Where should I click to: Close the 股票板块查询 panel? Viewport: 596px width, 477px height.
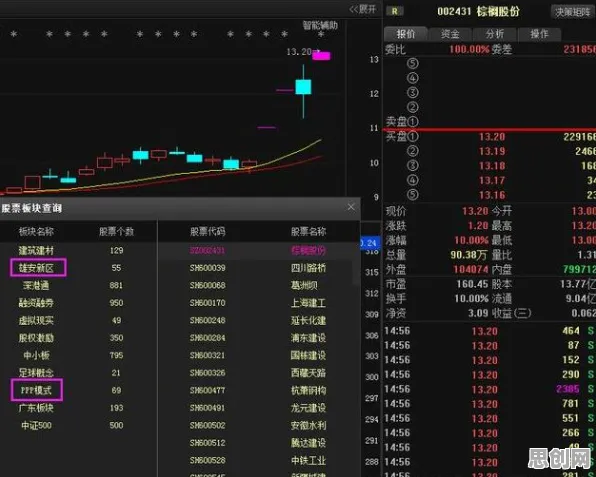click(351, 207)
